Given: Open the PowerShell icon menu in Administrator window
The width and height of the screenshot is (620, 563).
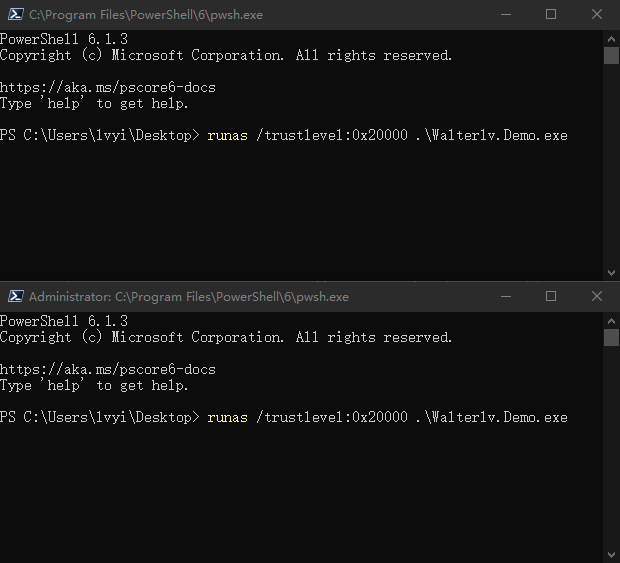Looking at the screenshot, I should point(15,296).
